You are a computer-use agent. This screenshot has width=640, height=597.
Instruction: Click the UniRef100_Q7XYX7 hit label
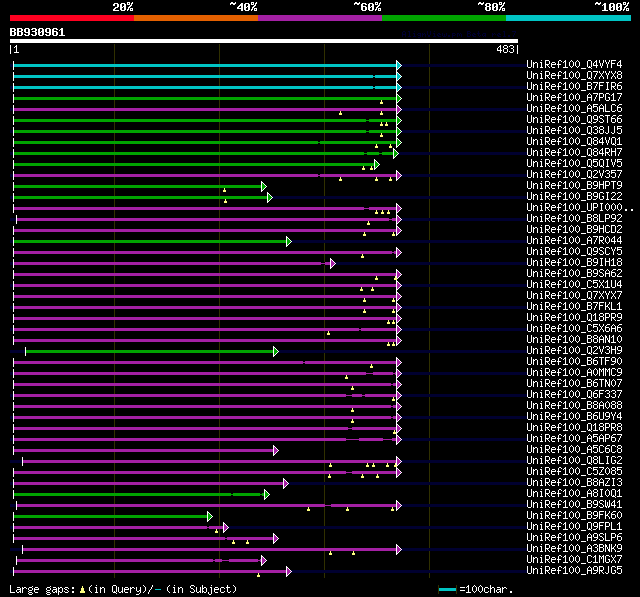pos(574,296)
